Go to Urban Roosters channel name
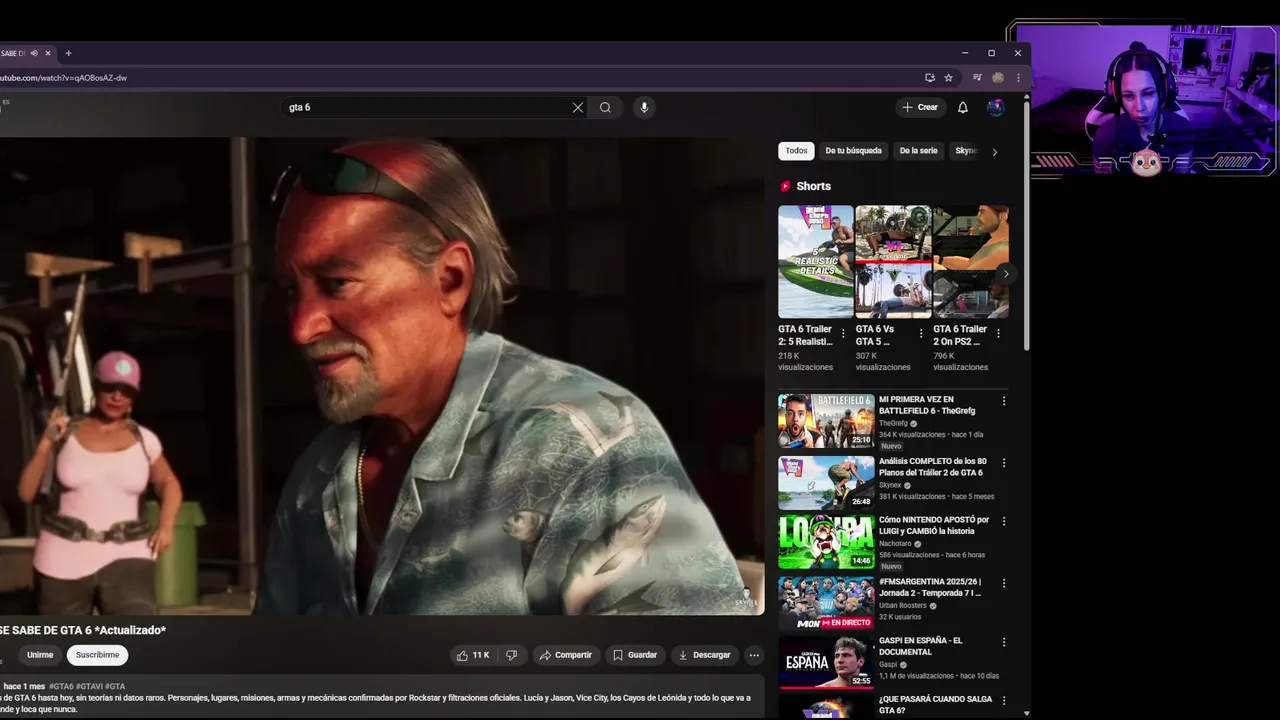 point(903,605)
